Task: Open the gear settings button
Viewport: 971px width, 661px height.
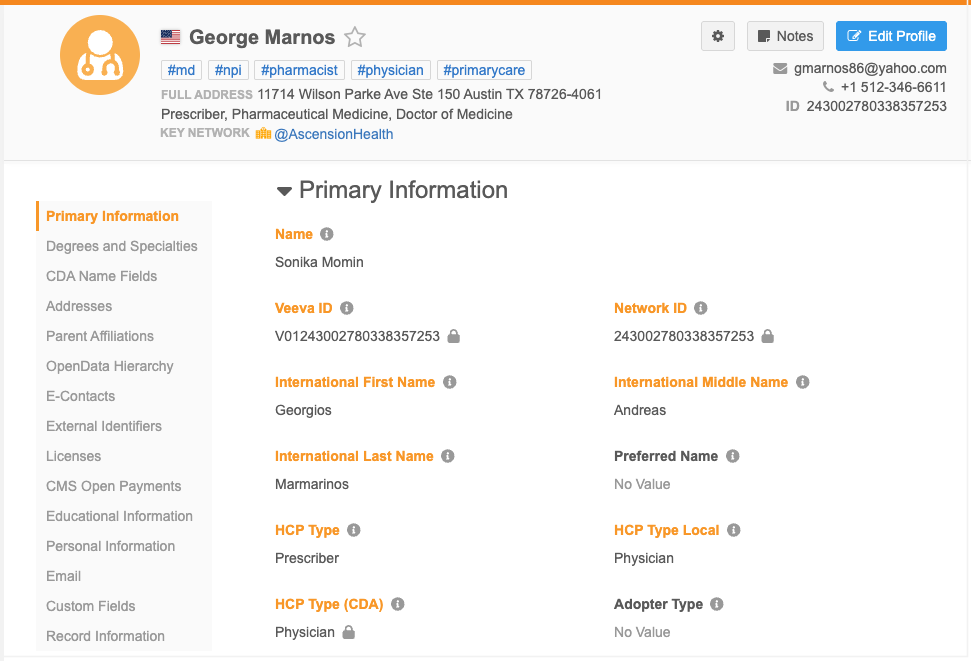Action: [x=717, y=36]
